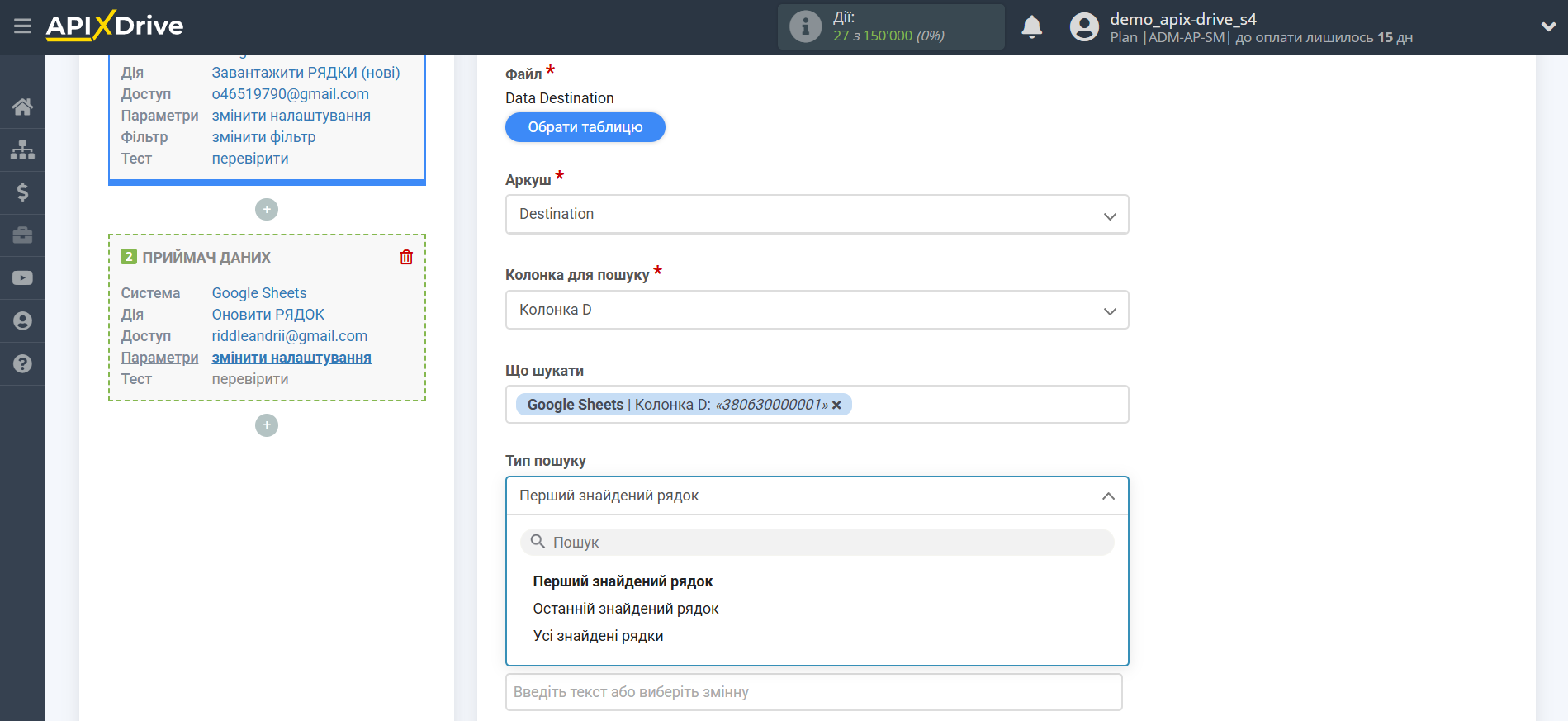This screenshot has width=1568, height=721.
Task: Click the ПРИЙМАЧ ДАНИХ block title
Action: 206,258
